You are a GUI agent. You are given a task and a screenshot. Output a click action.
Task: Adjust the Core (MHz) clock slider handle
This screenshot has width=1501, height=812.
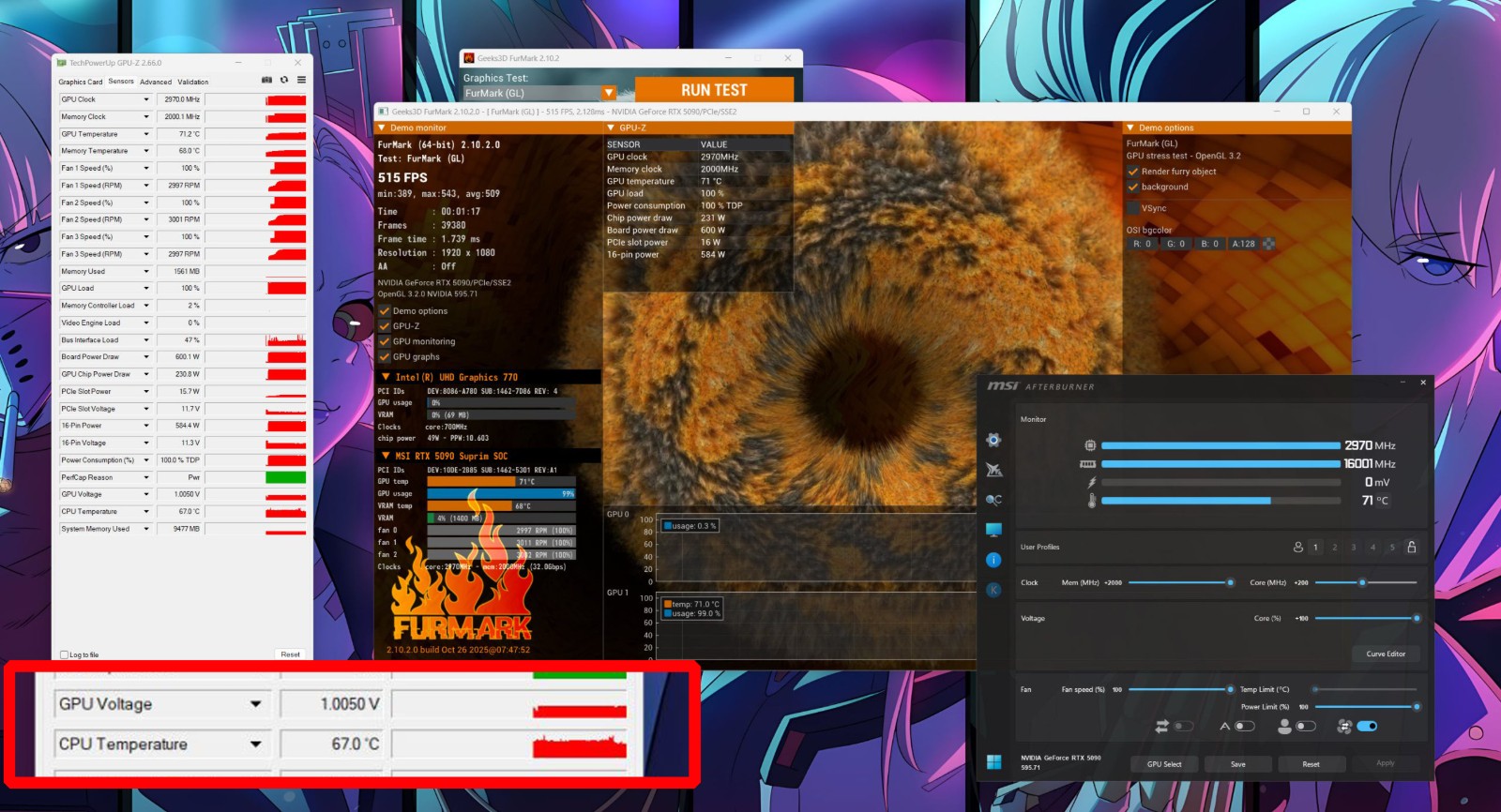click(1362, 582)
